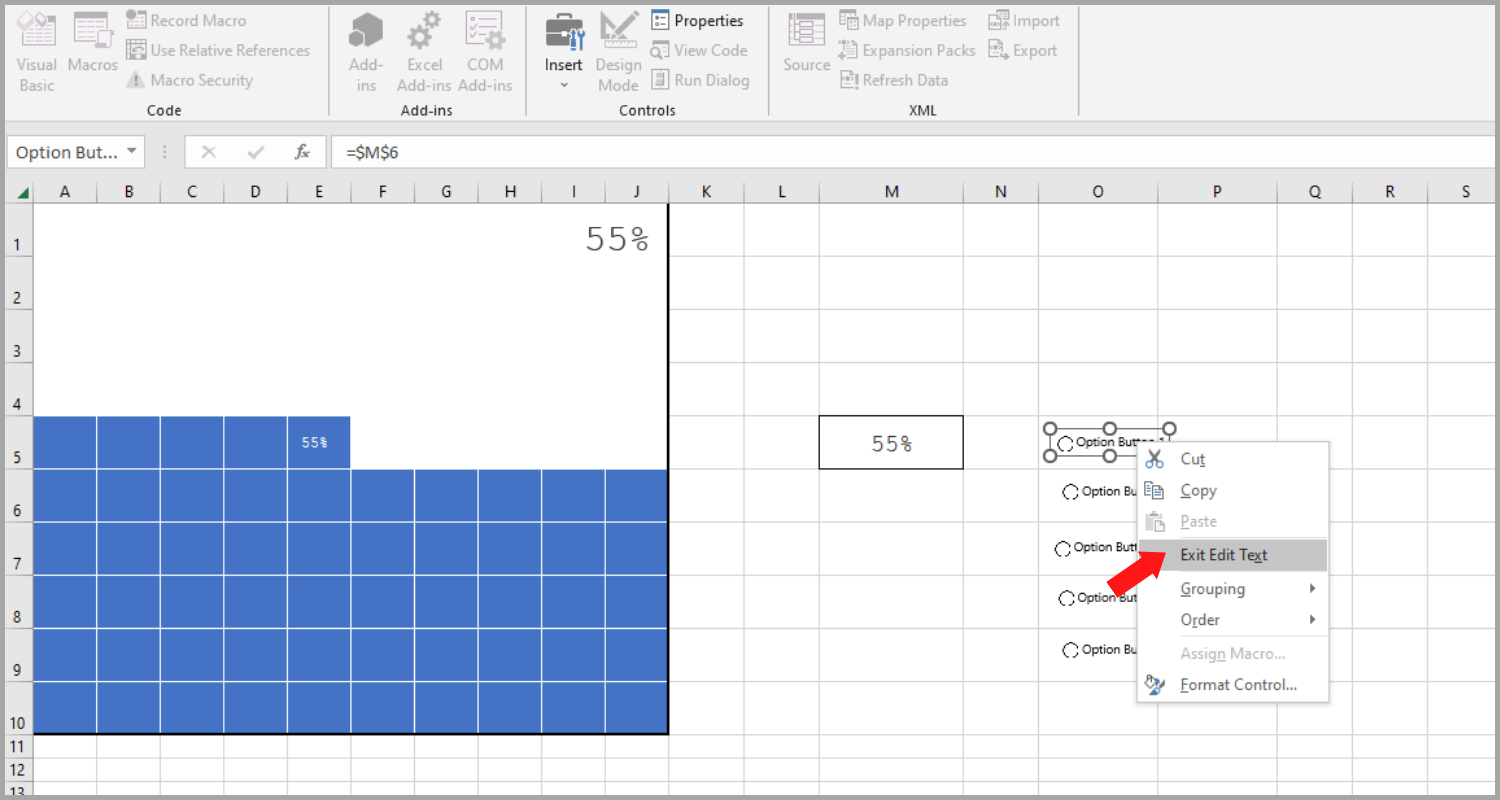The width and height of the screenshot is (1500, 800).
Task: Select Format Control from context menu
Action: [x=1237, y=685]
